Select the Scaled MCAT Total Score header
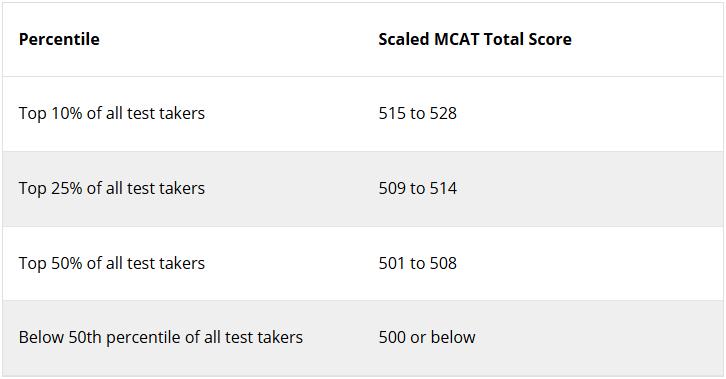The height and width of the screenshot is (379, 726). click(475, 39)
